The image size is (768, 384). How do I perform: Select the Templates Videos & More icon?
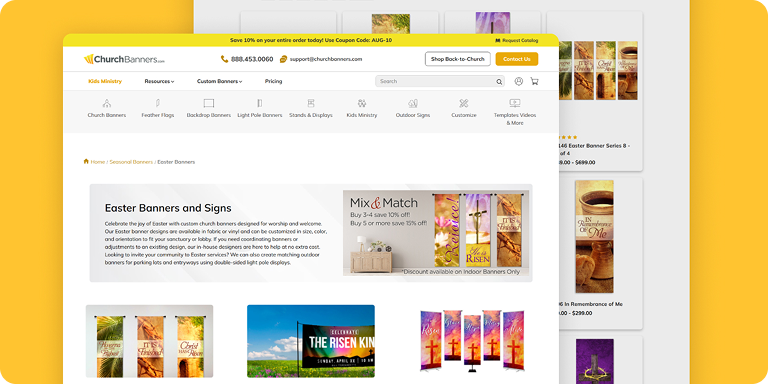[515, 103]
